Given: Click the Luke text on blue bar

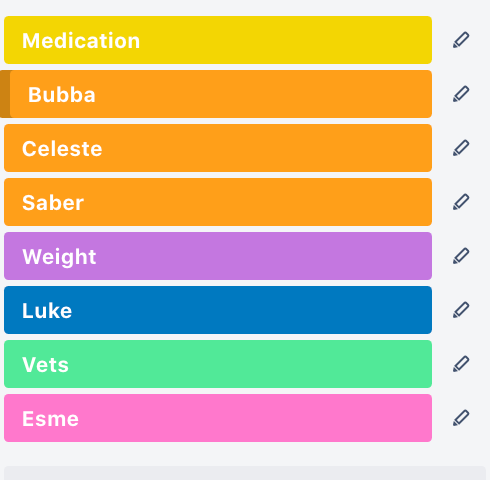Looking at the screenshot, I should (47, 311).
